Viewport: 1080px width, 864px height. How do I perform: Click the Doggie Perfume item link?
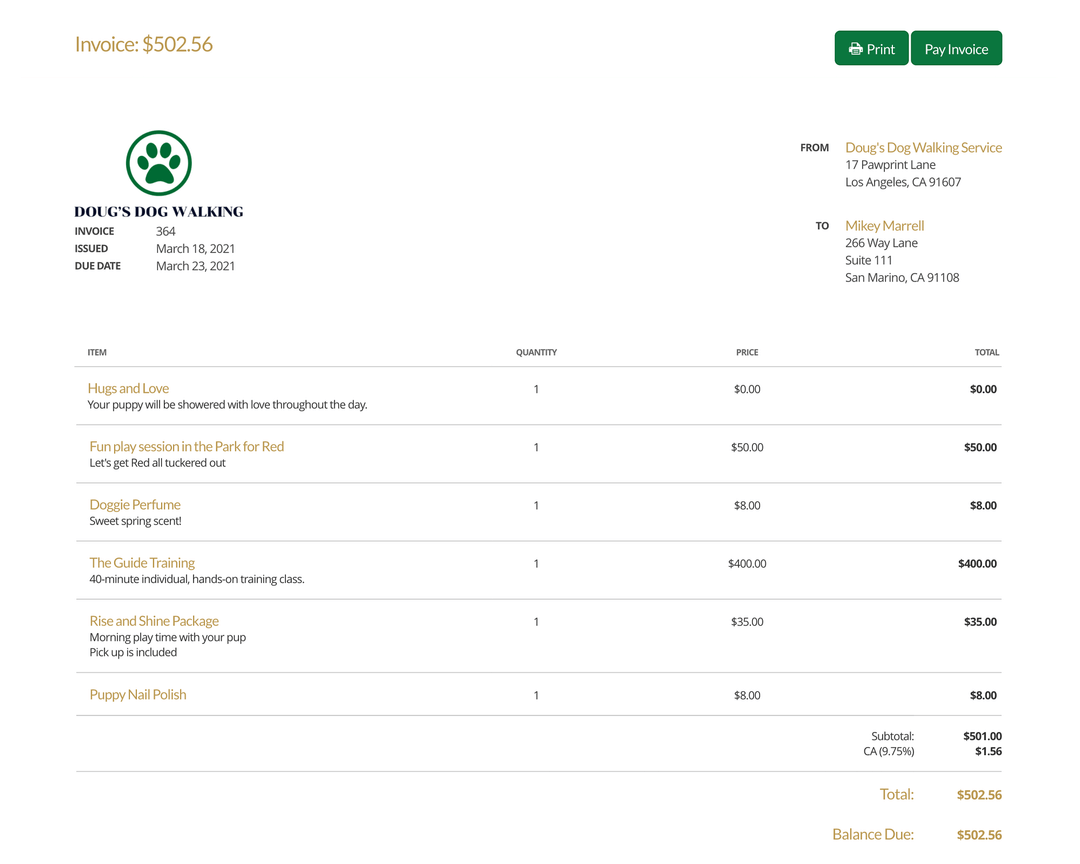[x=135, y=504]
